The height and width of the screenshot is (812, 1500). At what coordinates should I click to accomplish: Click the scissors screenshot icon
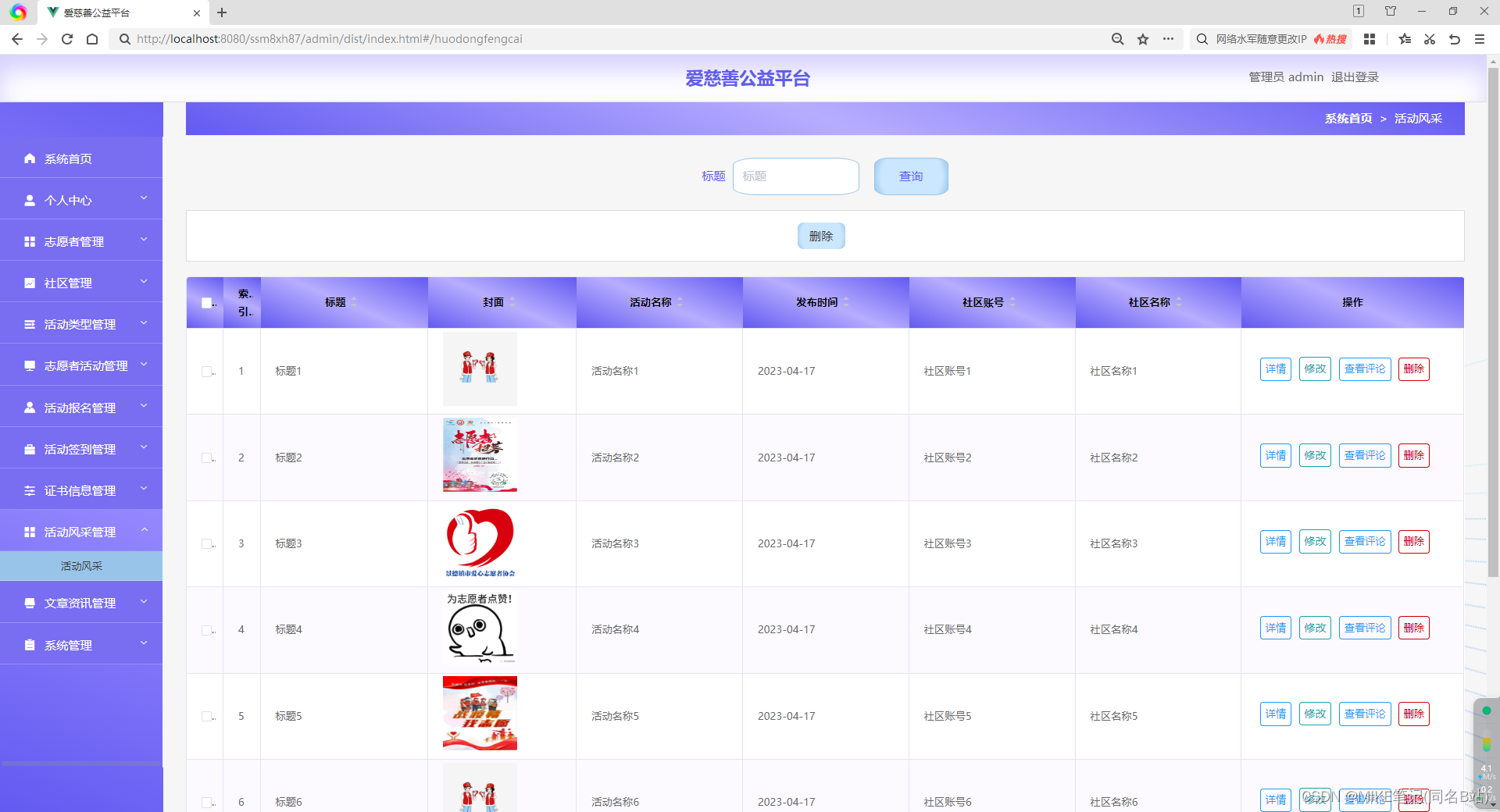[x=1430, y=39]
